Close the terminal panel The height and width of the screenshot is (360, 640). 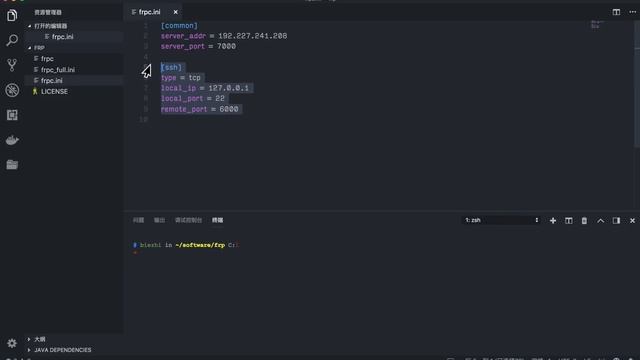[x=632, y=220]
